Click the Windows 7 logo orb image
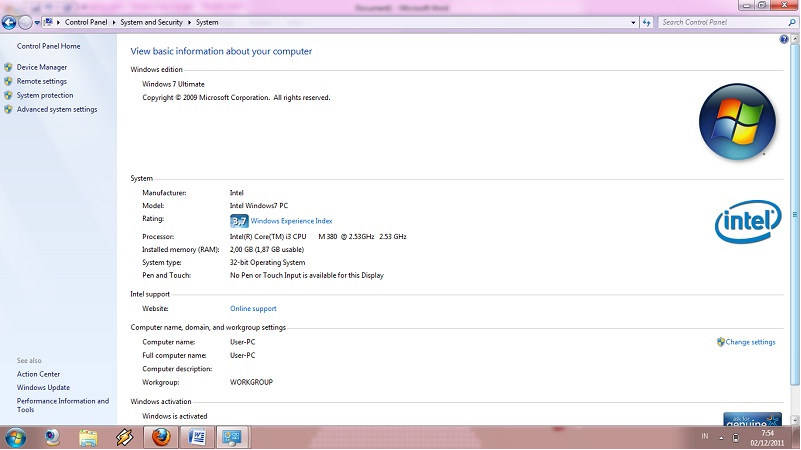Image resolution: width=801 pixels, height=450 pixels. 737,122
